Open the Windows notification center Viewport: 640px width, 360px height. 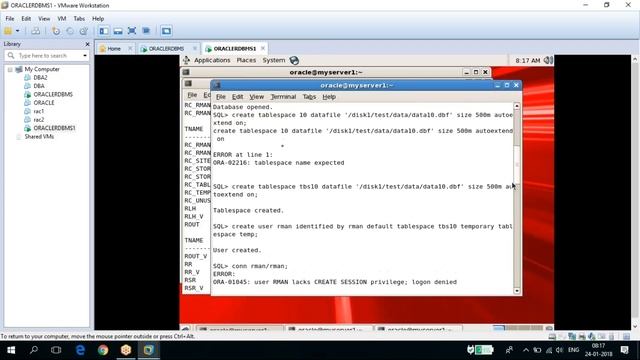point(624,350)
